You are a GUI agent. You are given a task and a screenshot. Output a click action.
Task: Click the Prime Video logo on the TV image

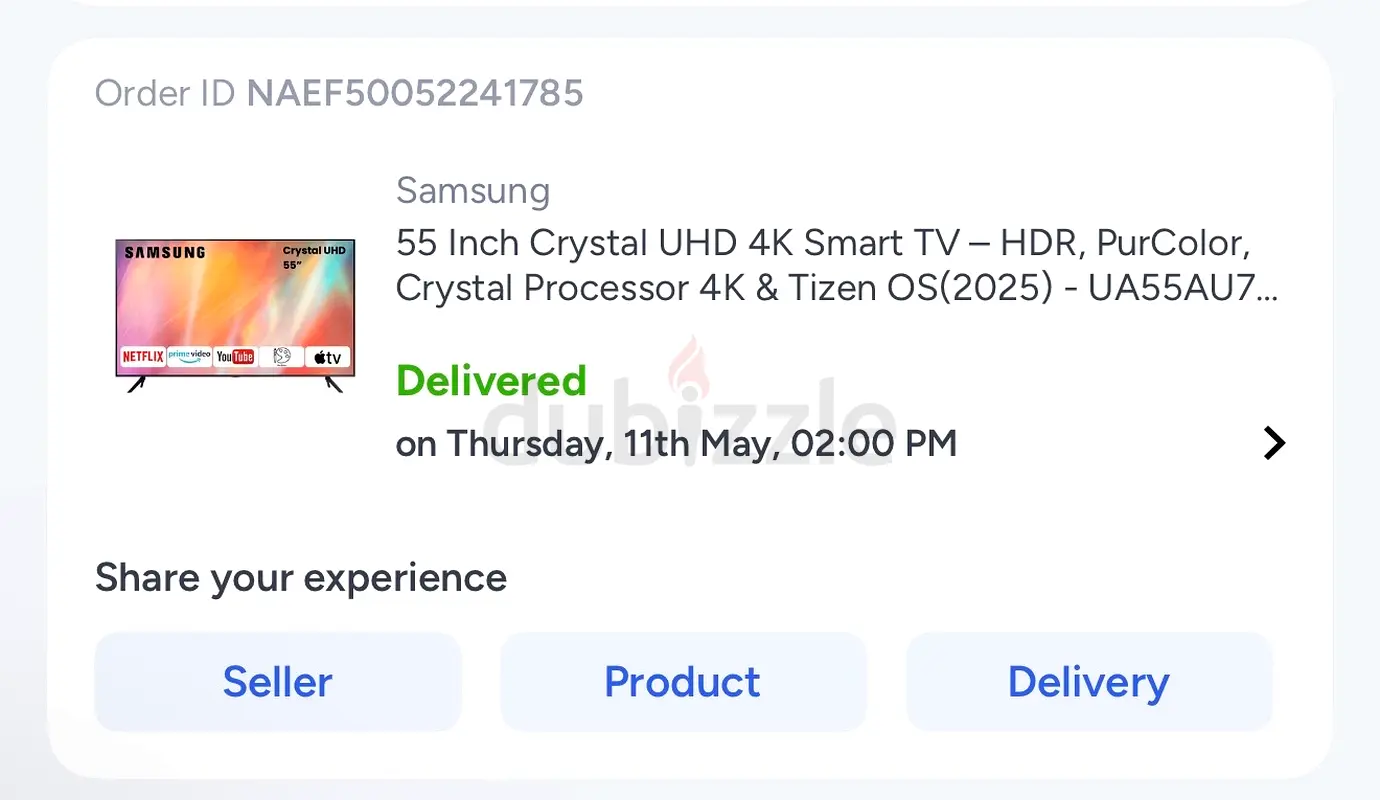(x=189, y=356)
